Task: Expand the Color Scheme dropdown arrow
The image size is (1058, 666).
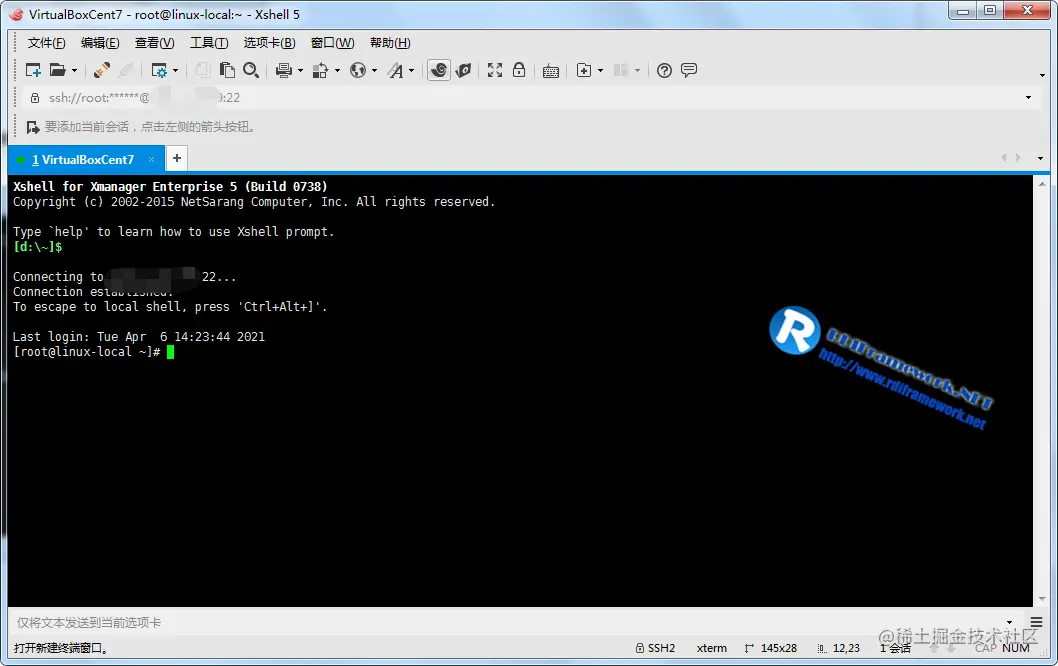Action: click(x=337, y=71)
